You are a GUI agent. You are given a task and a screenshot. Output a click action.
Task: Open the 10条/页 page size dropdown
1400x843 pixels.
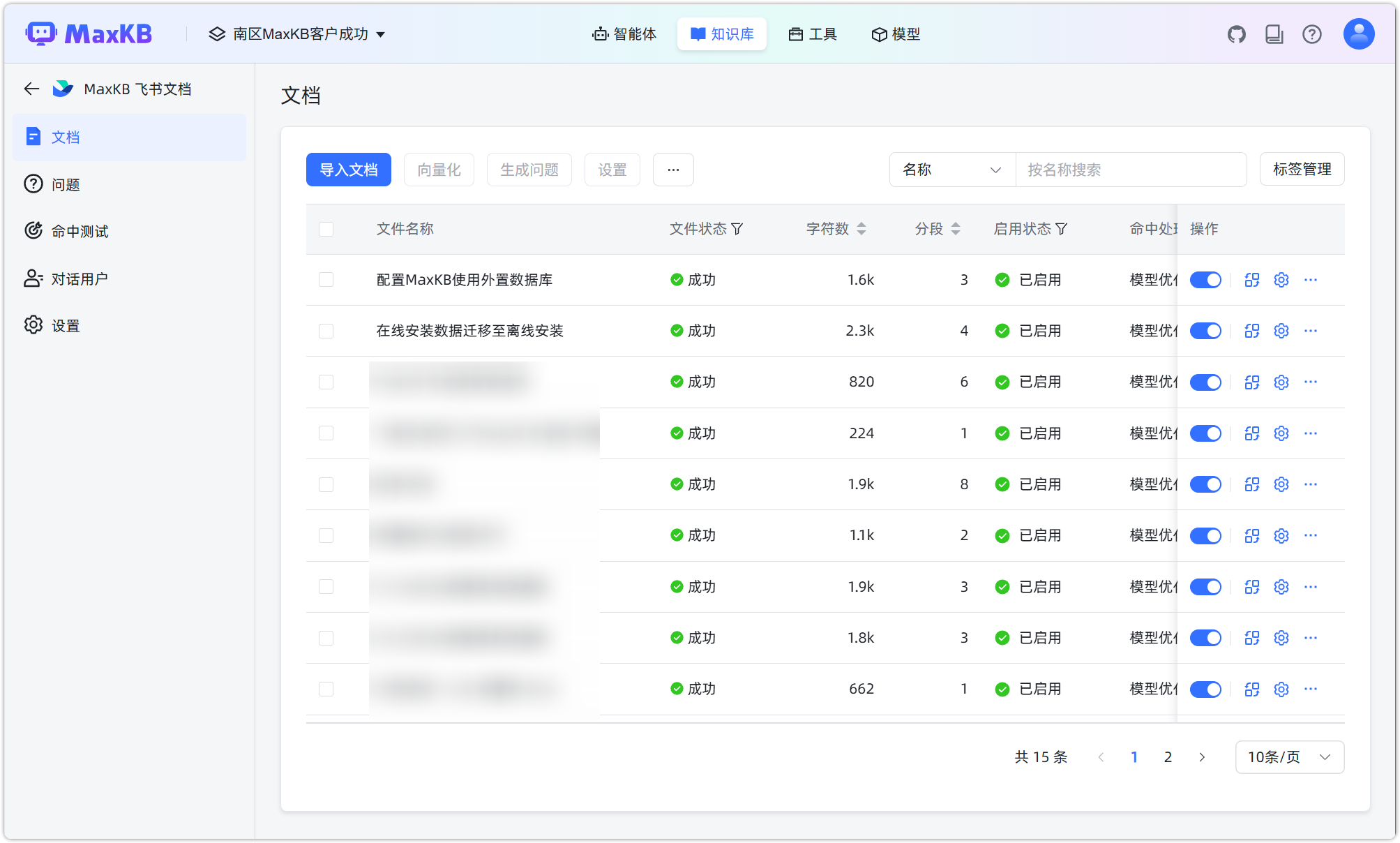[x=1289, y=756]
